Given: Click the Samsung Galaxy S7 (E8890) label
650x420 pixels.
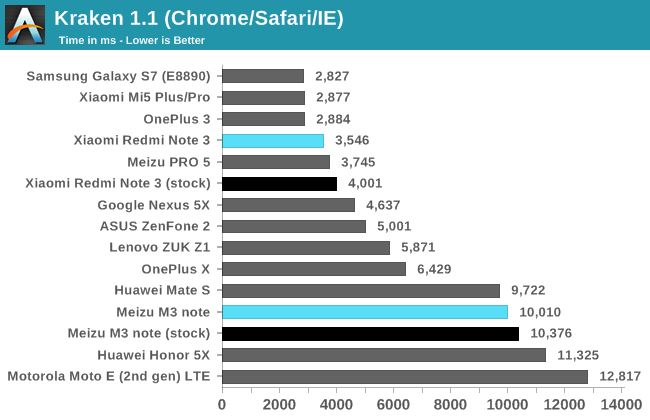Looking at the screenshot, I should tap(119, 76).
